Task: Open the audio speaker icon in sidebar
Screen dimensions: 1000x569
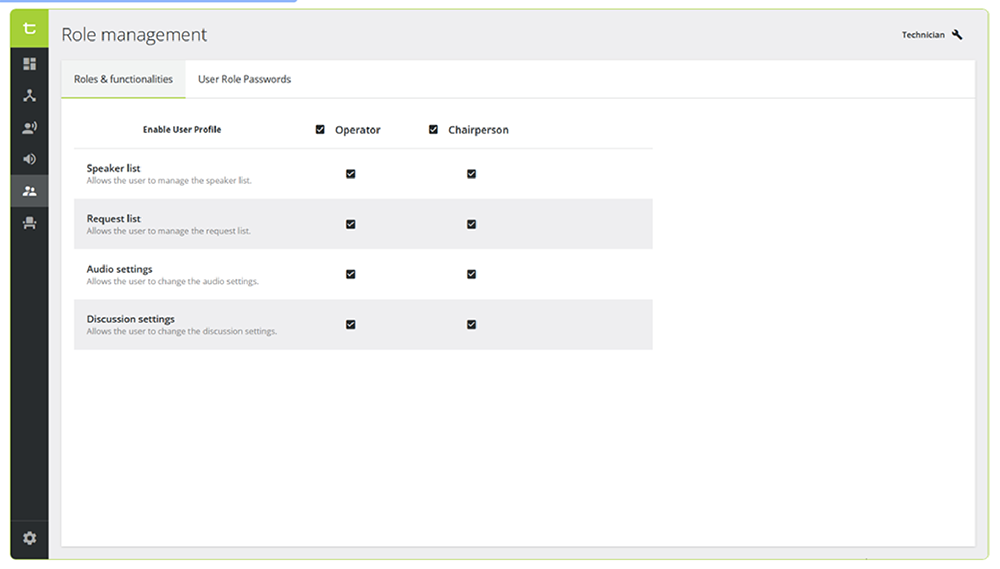Action: (30, 159)
